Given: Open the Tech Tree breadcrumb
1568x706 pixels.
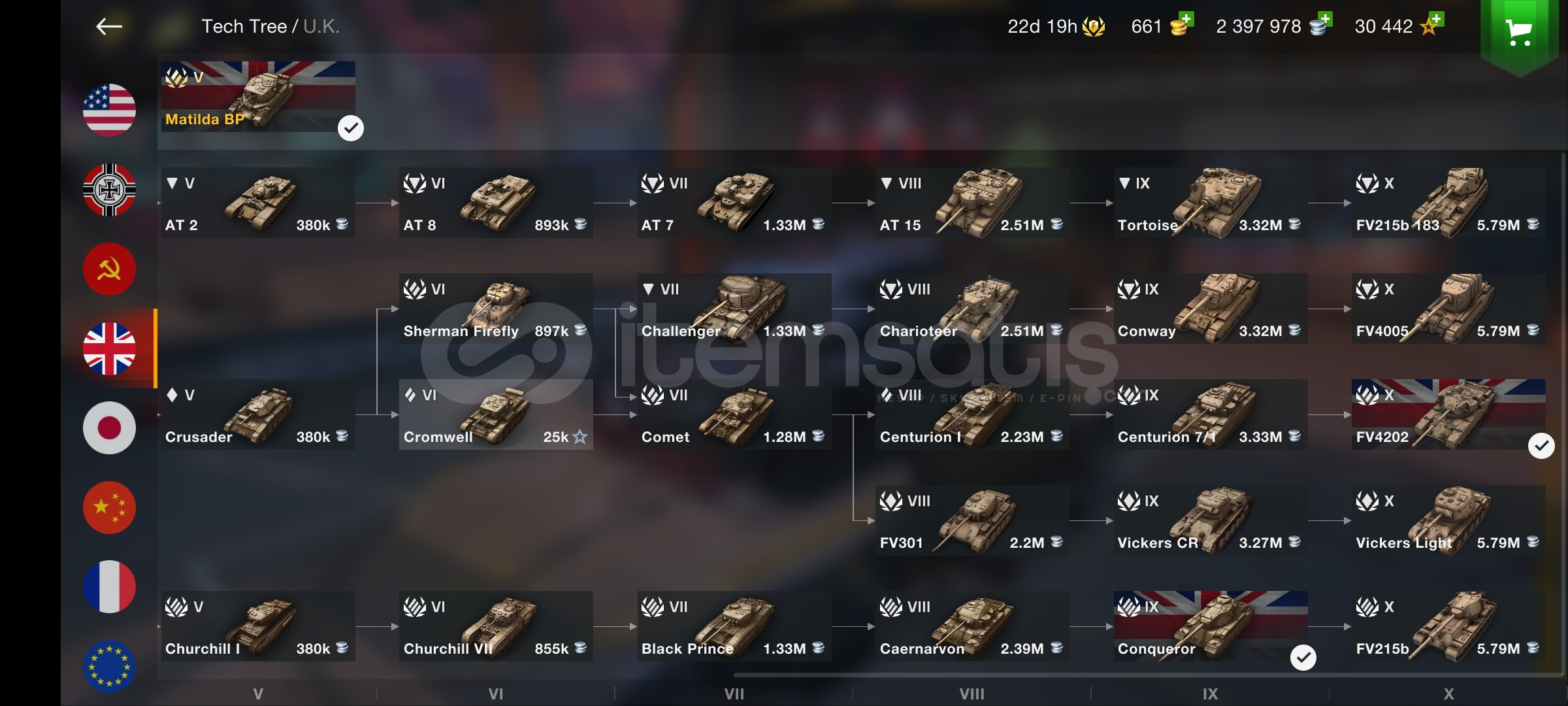Looking at the screenshot, I should 244,26.
